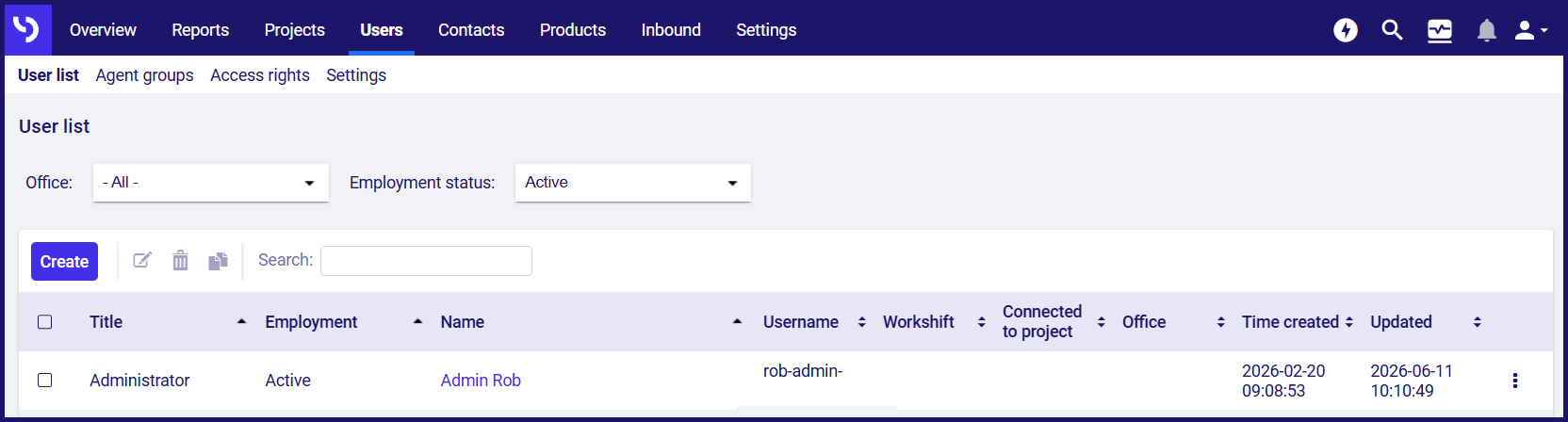This screenshot has width=1568, height=422.
Task: Click the Administrator title cell
Action: click(139, 381)
